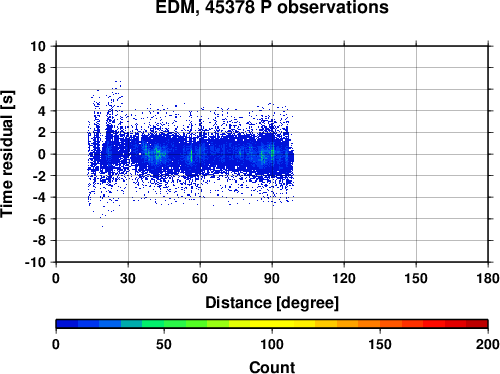The image size is (500, 374).
Task: Pick the green segment near 50 on the colorbar
Action: (x=164, y=324)
